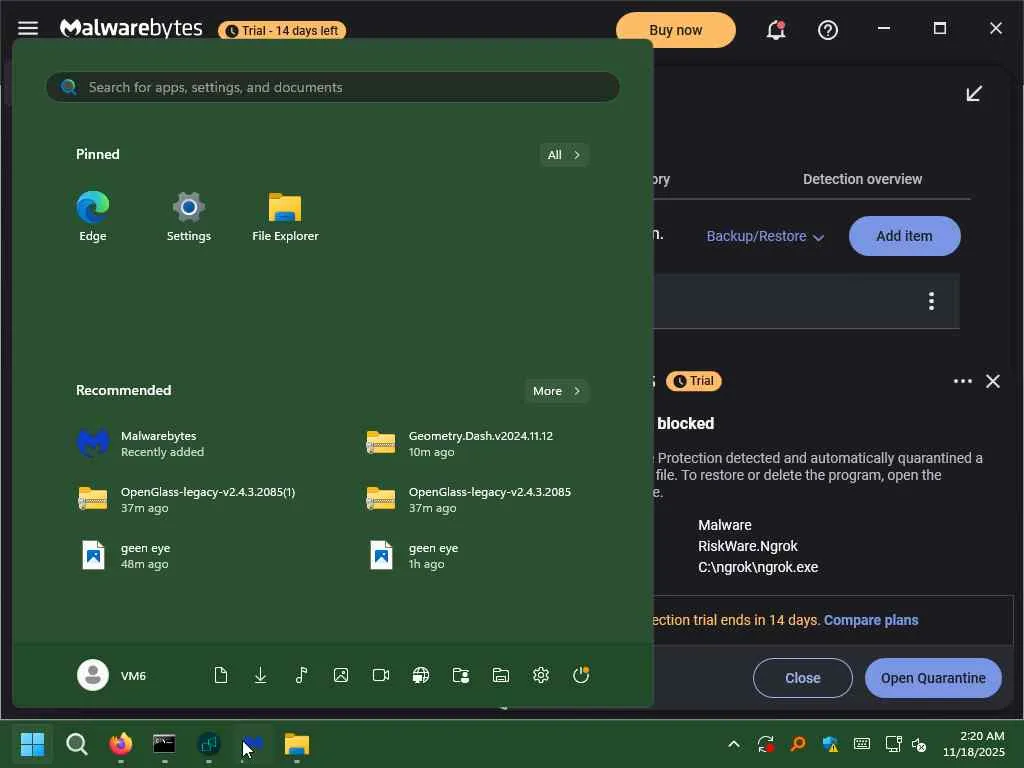
Task: Open Personal folder shortcut in Start footer
Action: pos(461,675)
